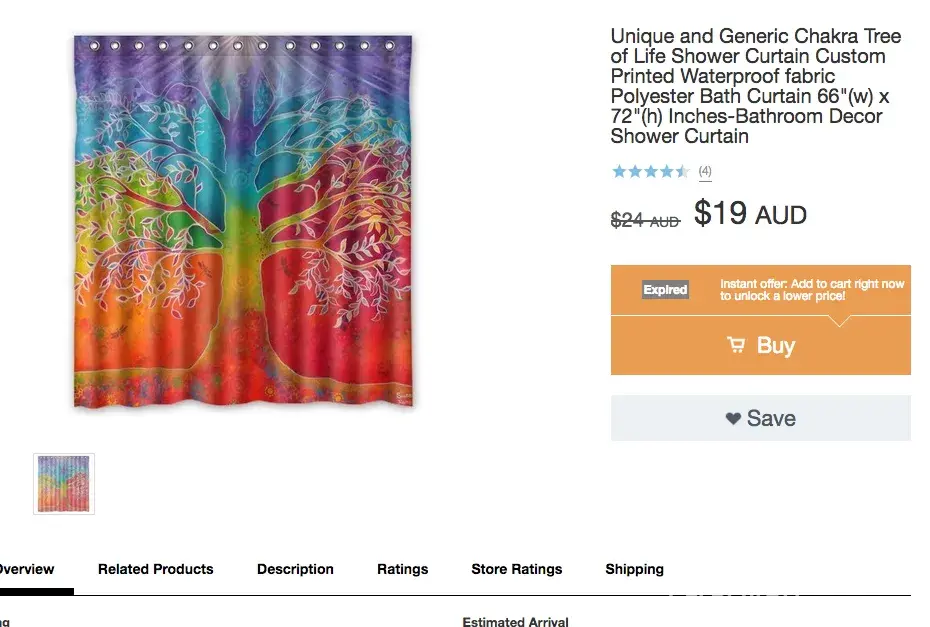Screen dimensions: 930x627
Task: Click the Expired offer badge
Action: click(x=665, y=290)
